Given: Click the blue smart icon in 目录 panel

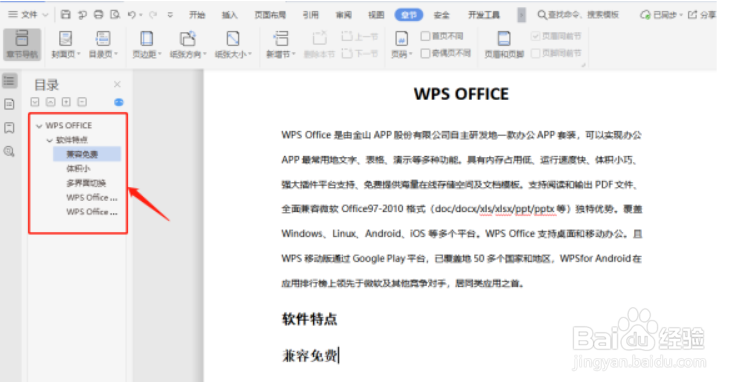Looking at the screenshot, I should tap(119, 102).
